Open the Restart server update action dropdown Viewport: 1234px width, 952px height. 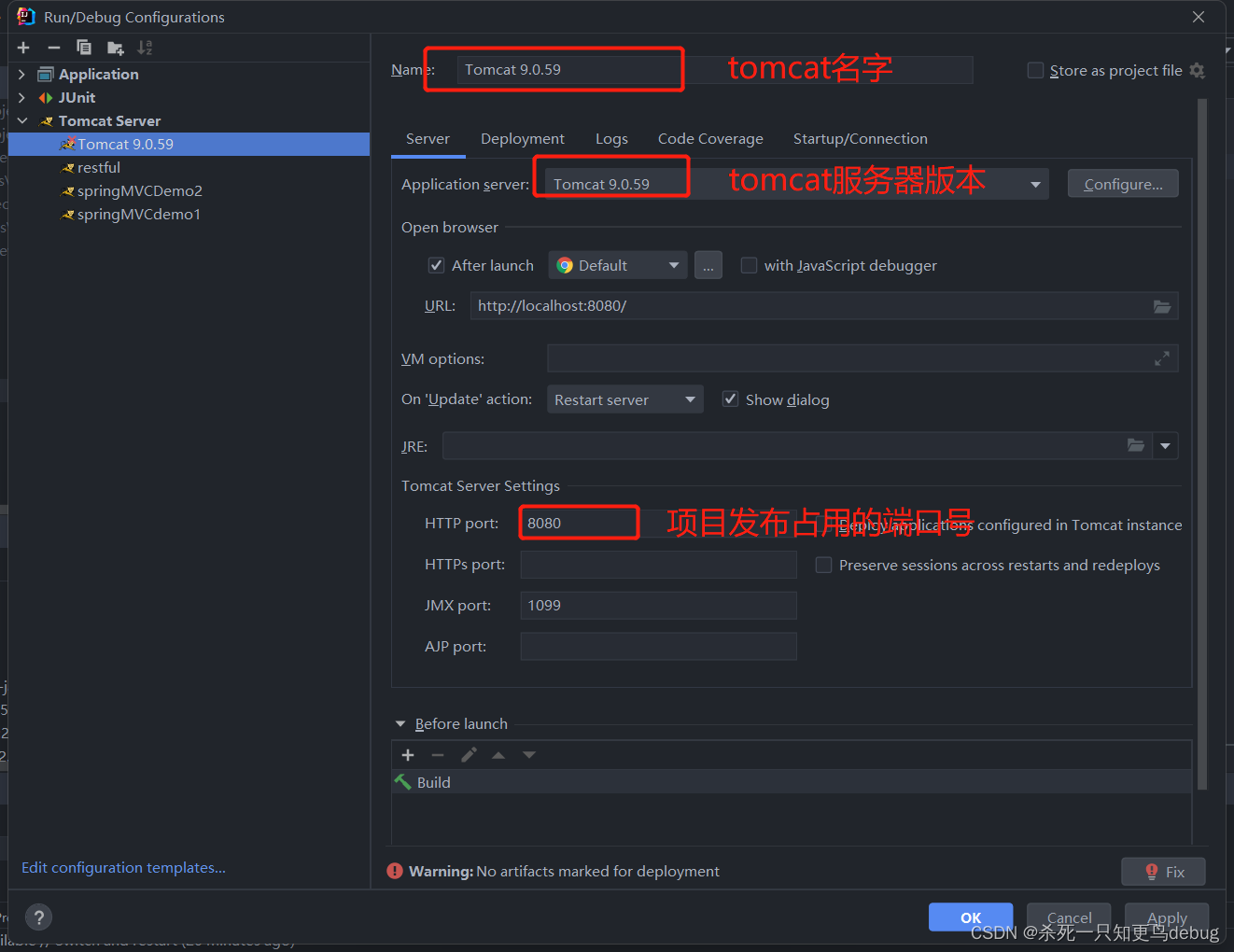(625, 399)
